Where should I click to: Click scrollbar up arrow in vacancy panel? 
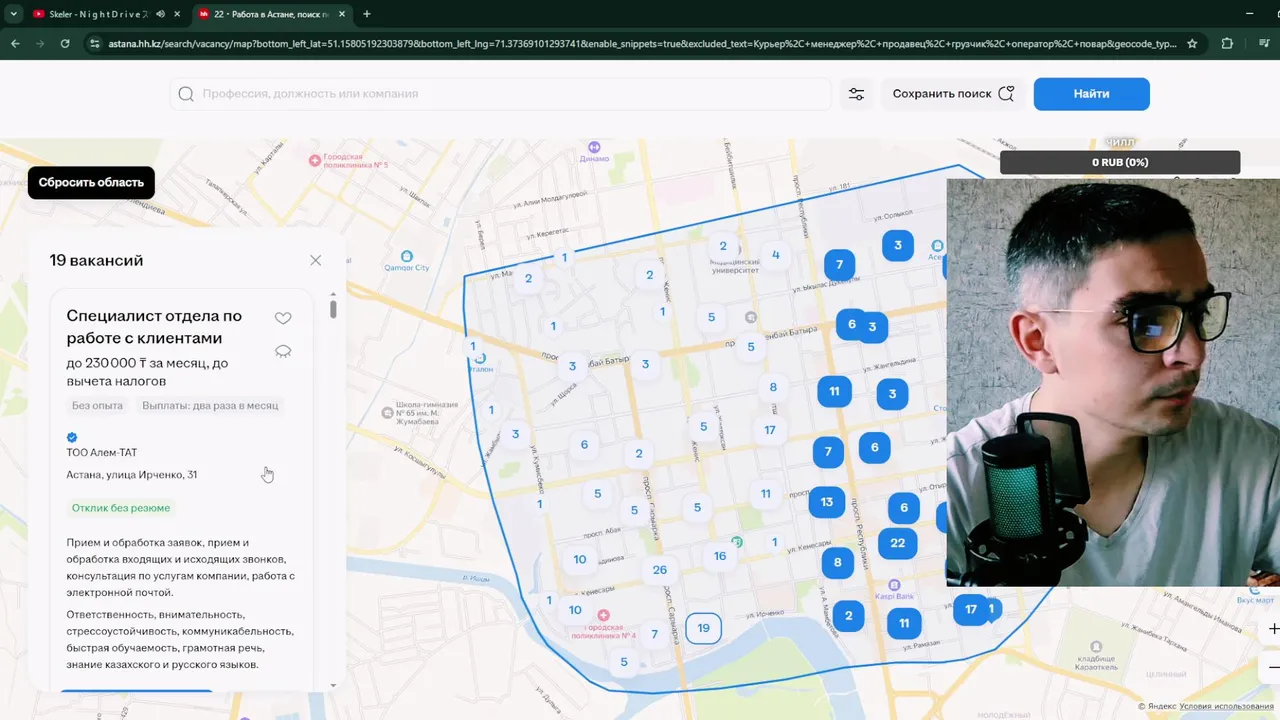[x=333, y=293]
